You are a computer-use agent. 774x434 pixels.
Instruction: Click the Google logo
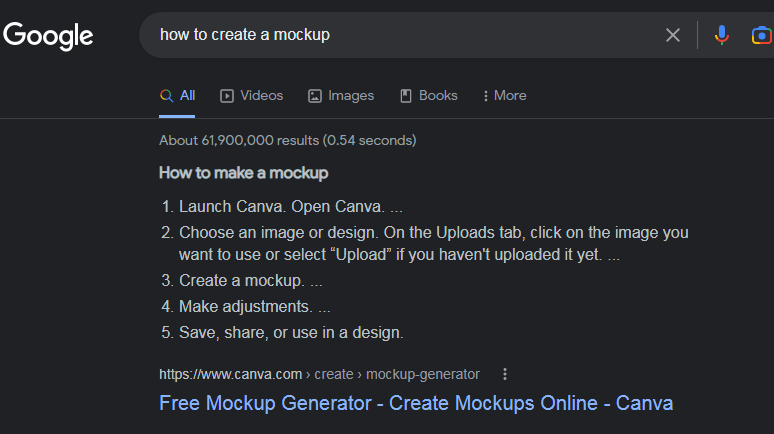pos(48,36)
